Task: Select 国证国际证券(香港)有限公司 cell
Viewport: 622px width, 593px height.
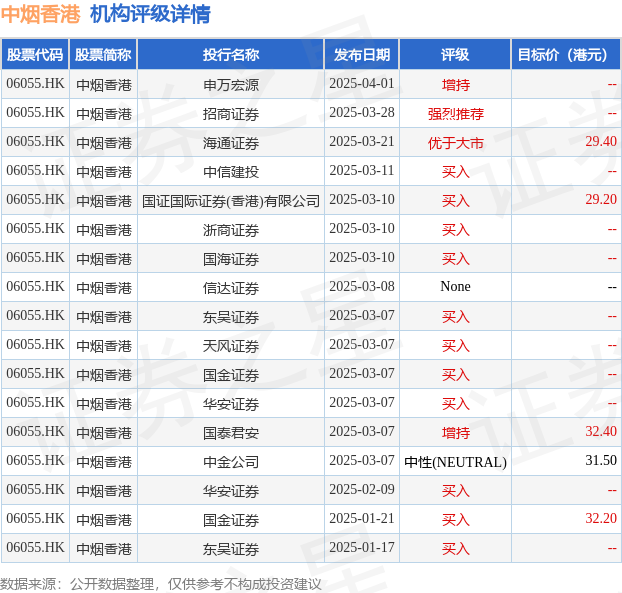Action: 231,201
